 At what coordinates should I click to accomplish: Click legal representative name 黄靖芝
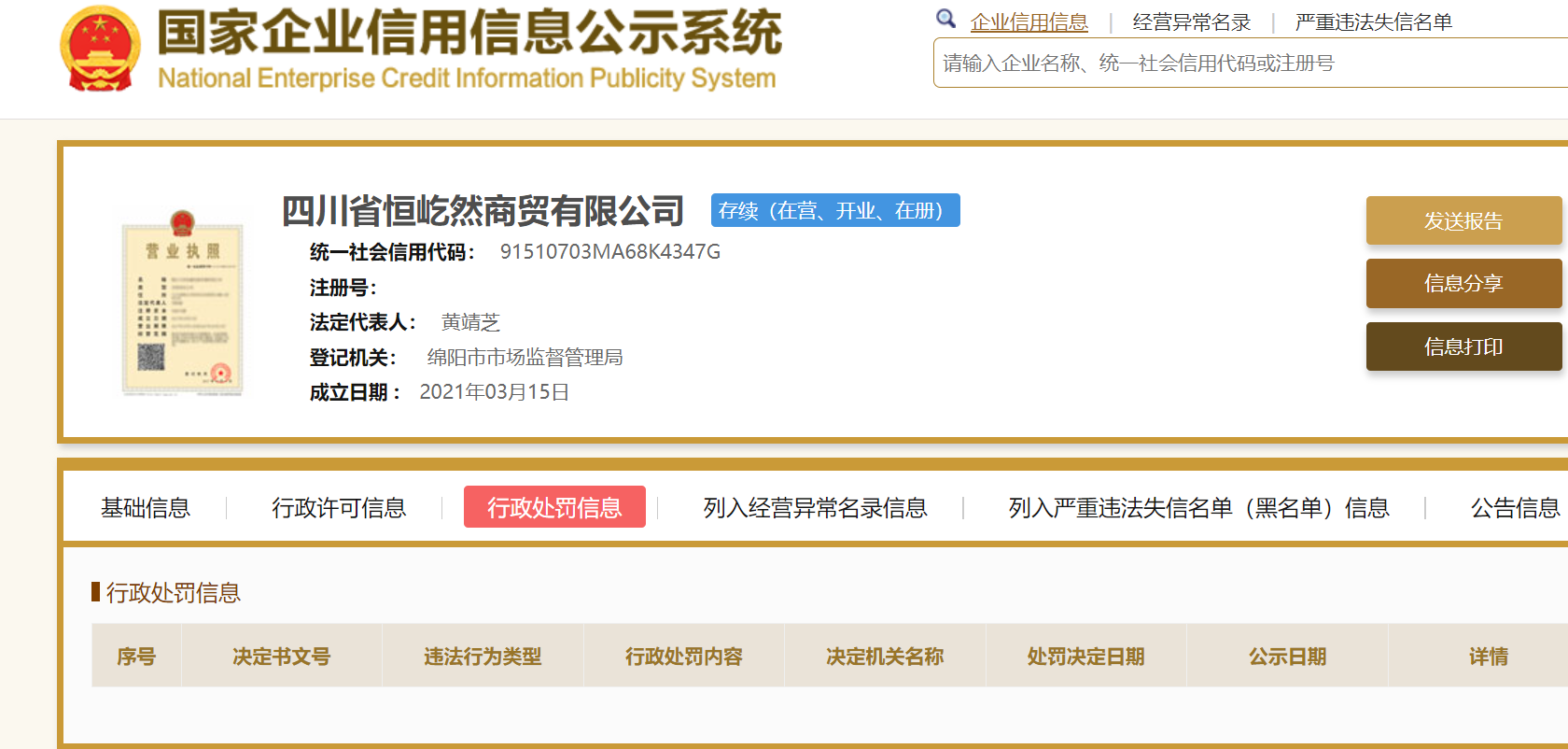tap(470, 322)
